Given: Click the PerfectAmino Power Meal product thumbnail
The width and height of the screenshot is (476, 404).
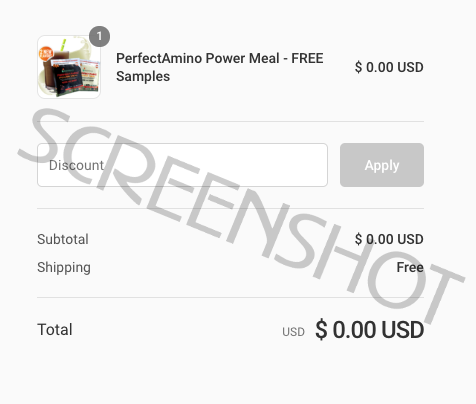Looking at the screenshot, I should 69,67.
